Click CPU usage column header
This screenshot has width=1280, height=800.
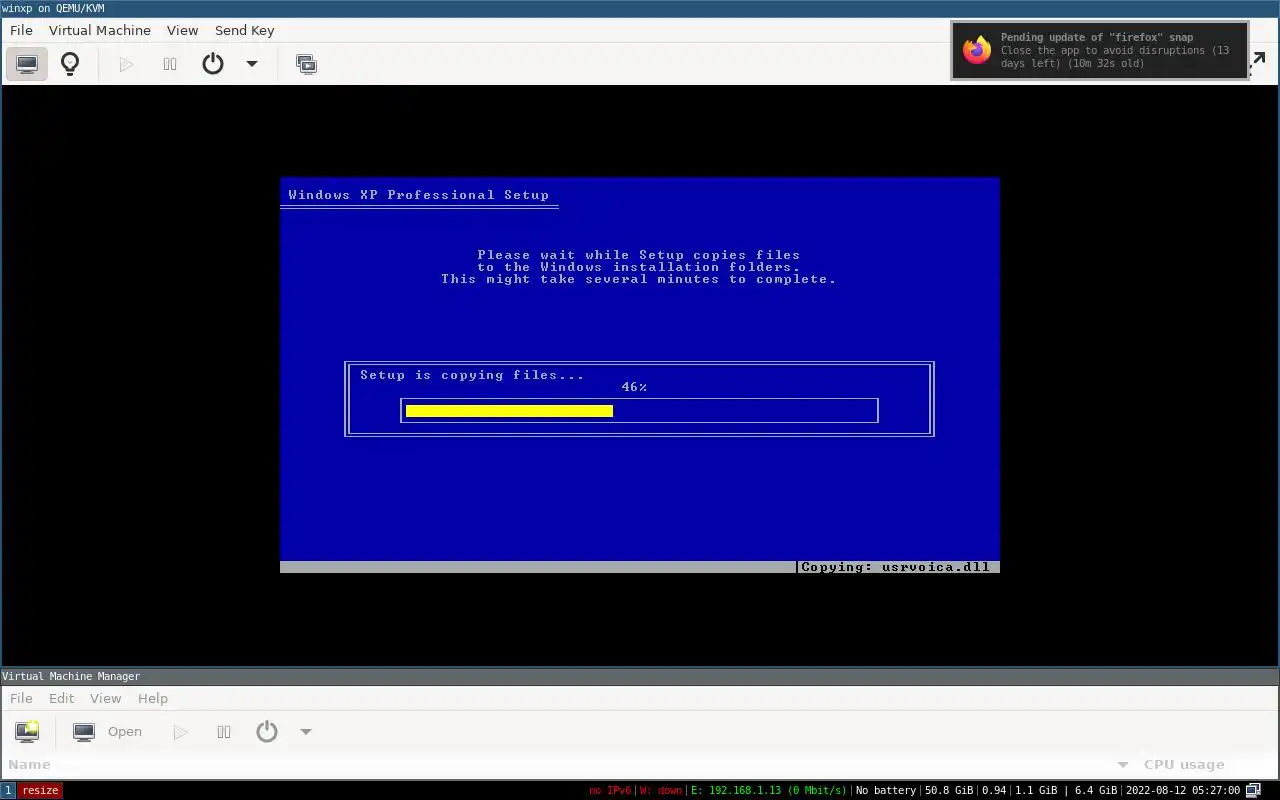1184,765
